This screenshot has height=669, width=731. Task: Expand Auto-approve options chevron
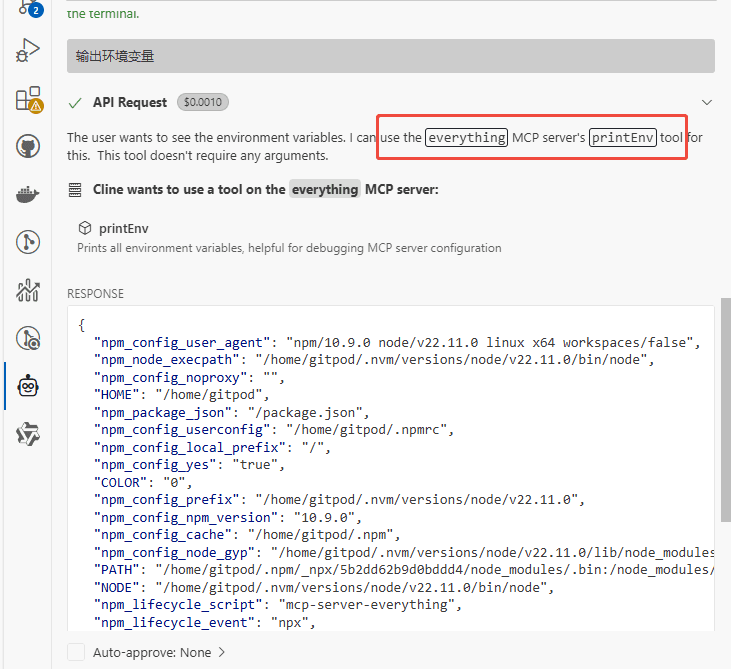point(221,652)
